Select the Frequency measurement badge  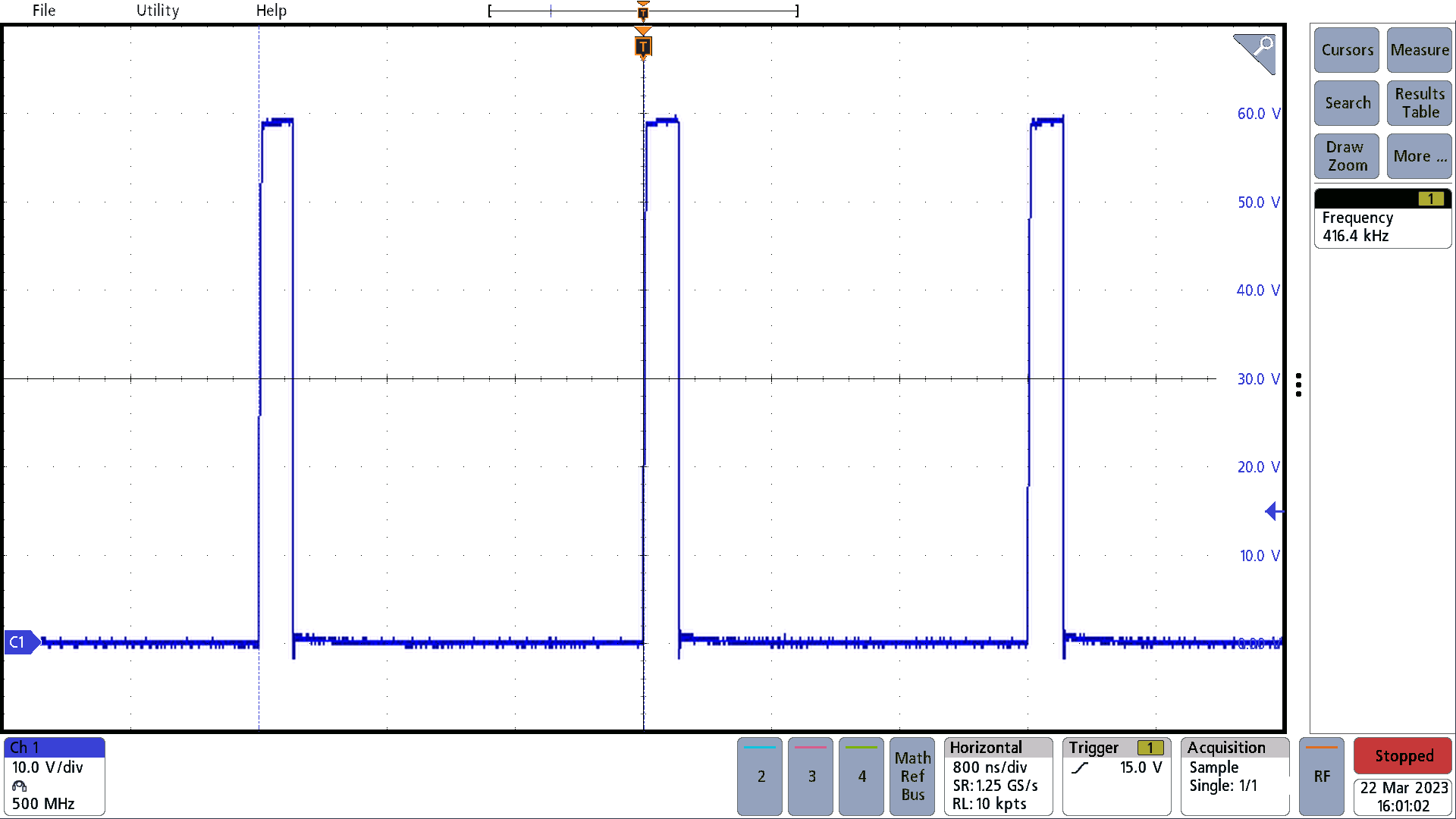(1382, 218)
